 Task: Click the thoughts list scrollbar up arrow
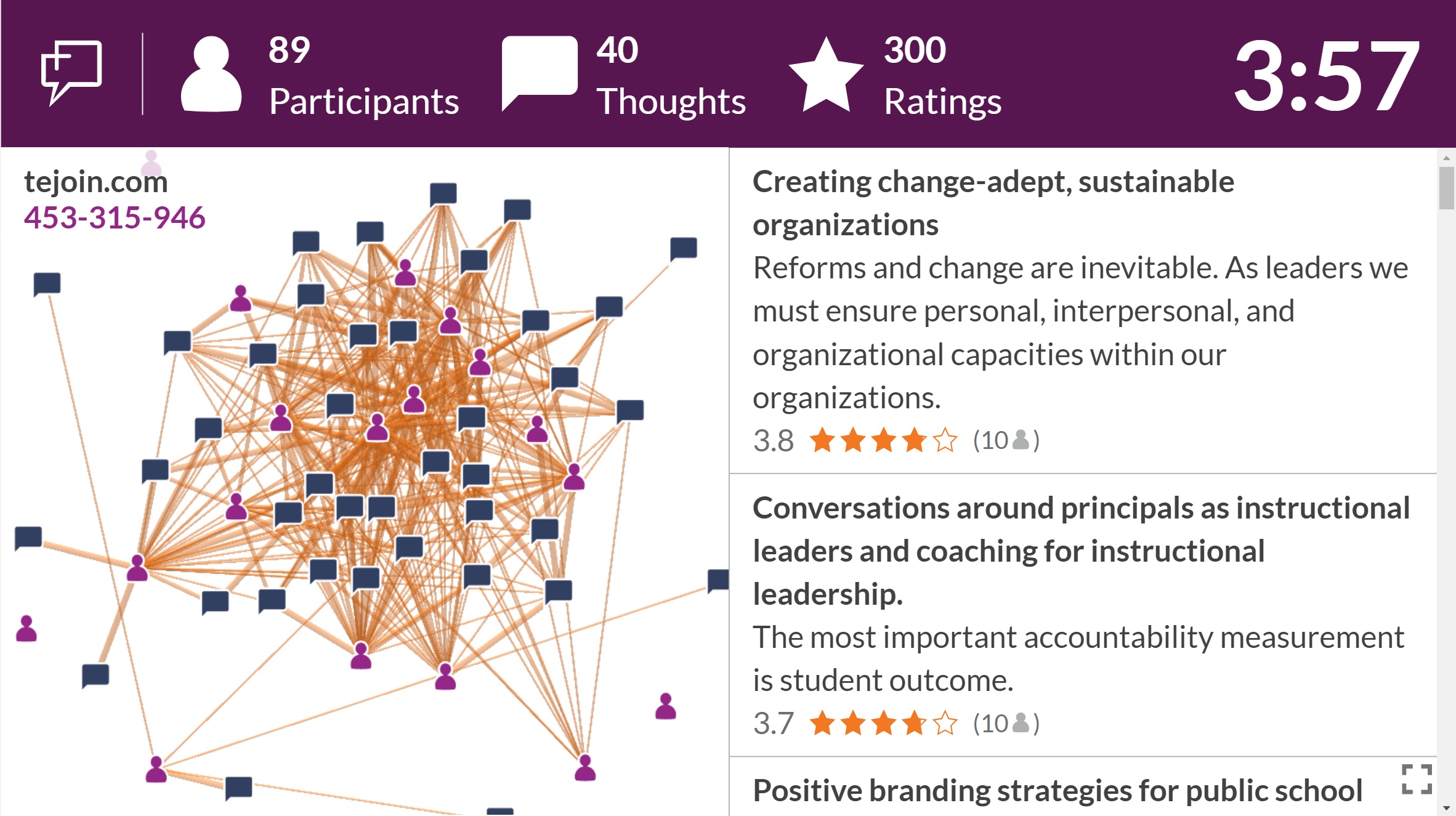coord(1446,158)
